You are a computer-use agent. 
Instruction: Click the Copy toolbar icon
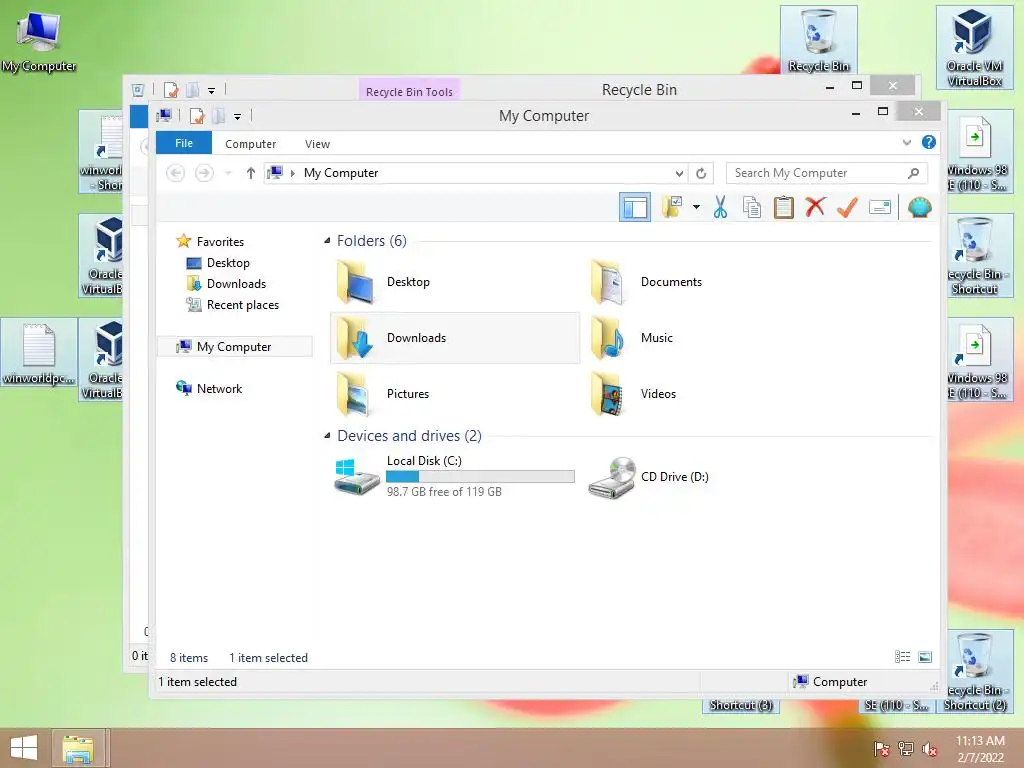pos(752,207)
